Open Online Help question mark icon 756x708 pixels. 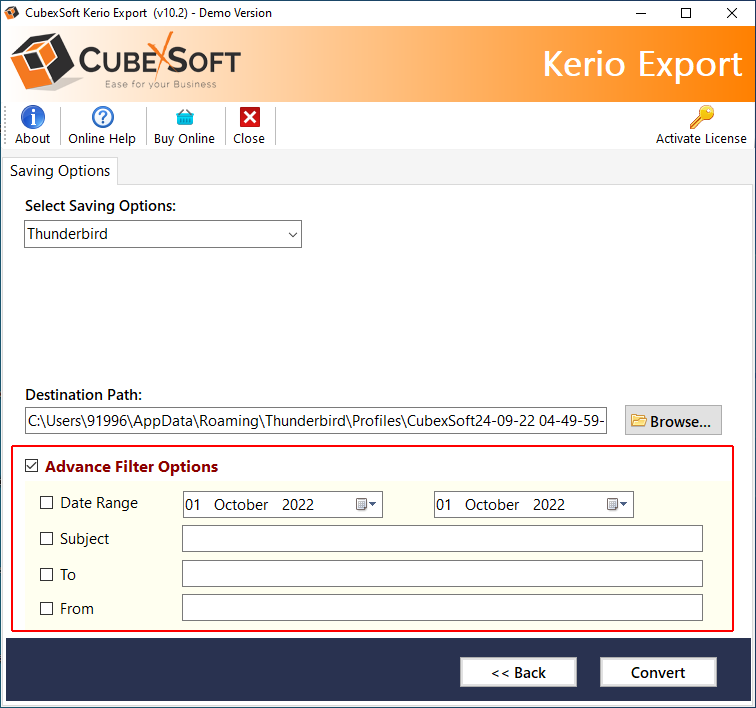click(103, 117)
